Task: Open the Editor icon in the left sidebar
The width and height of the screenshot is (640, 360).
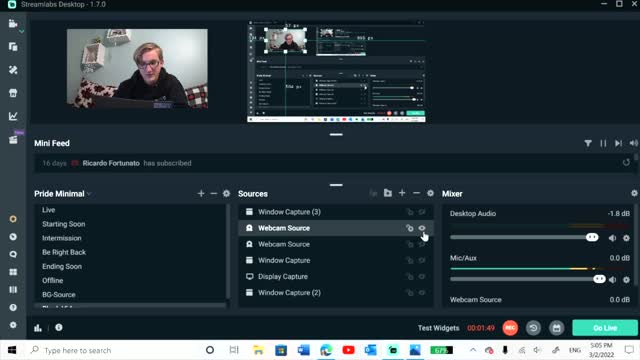Action: (13, 24)
